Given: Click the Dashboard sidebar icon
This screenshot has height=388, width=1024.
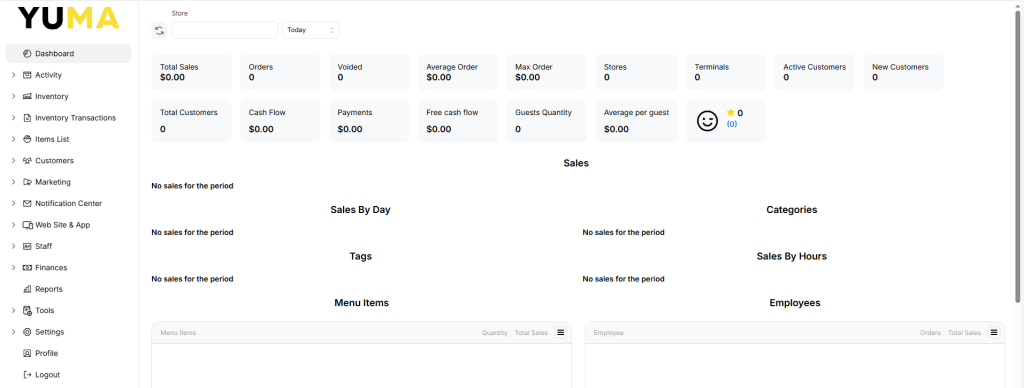Looking at the screenshot, I should [x=27, y=54].
